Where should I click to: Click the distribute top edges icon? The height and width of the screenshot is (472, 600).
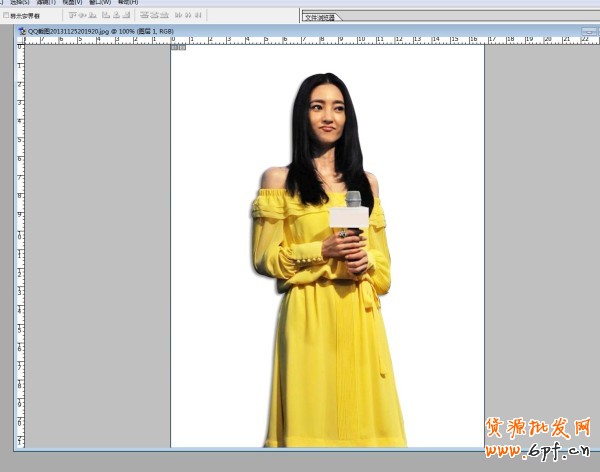pyautogui.click(x=144, y=16)
